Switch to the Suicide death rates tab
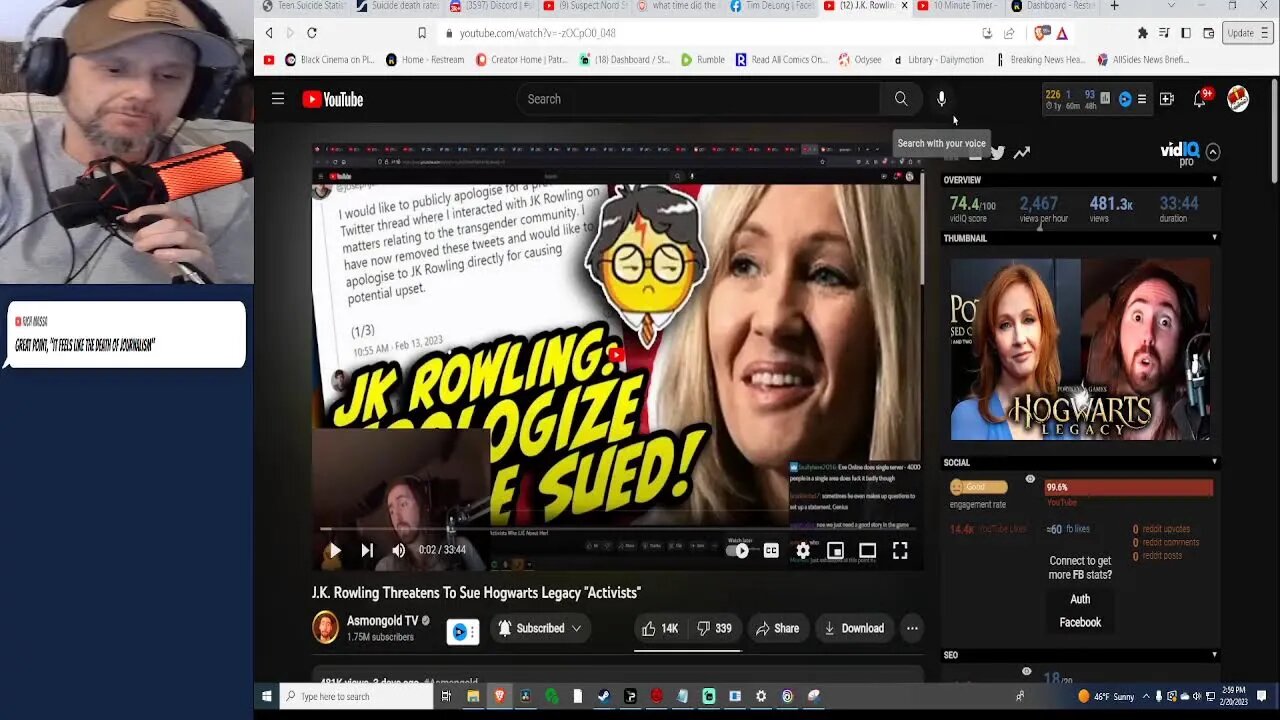 [398, 6]
